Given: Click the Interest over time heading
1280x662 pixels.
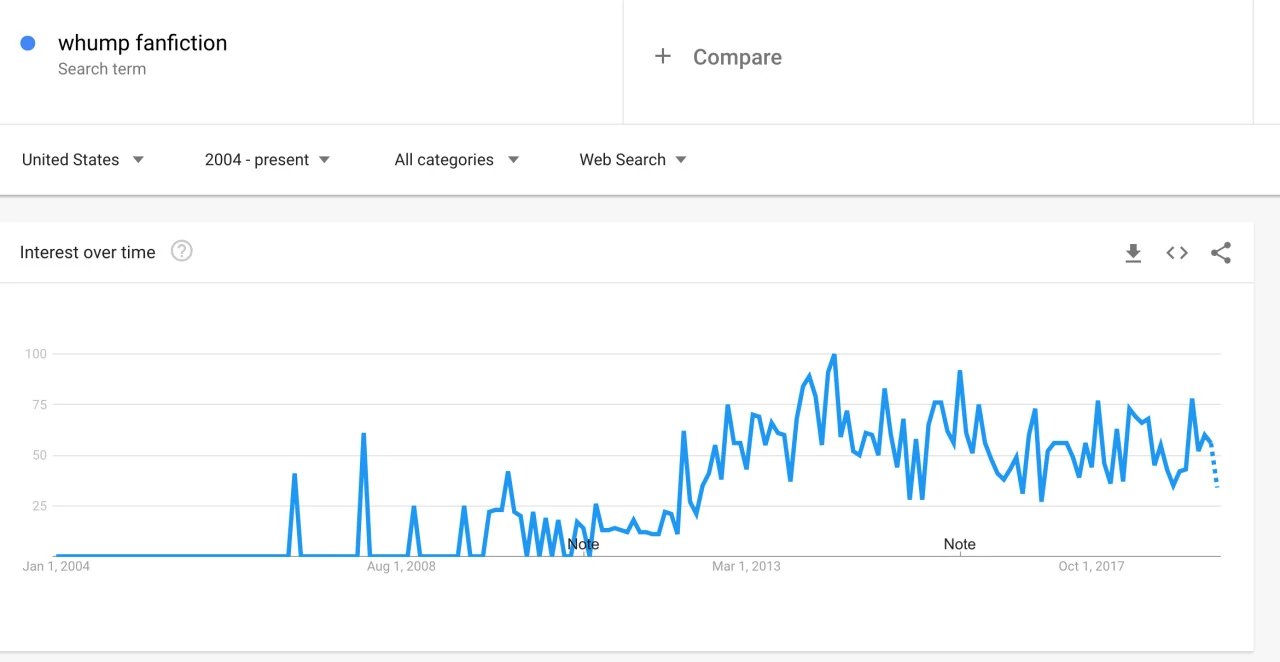Looking at the screenshot, I should pyautogui.click(x=88, y=252).
